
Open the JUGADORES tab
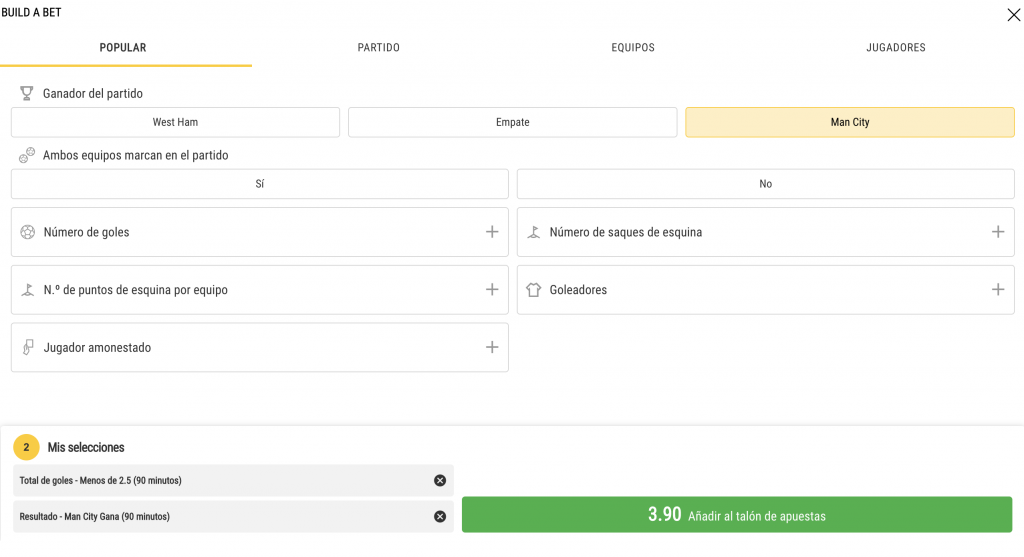[x=895, y=48]
